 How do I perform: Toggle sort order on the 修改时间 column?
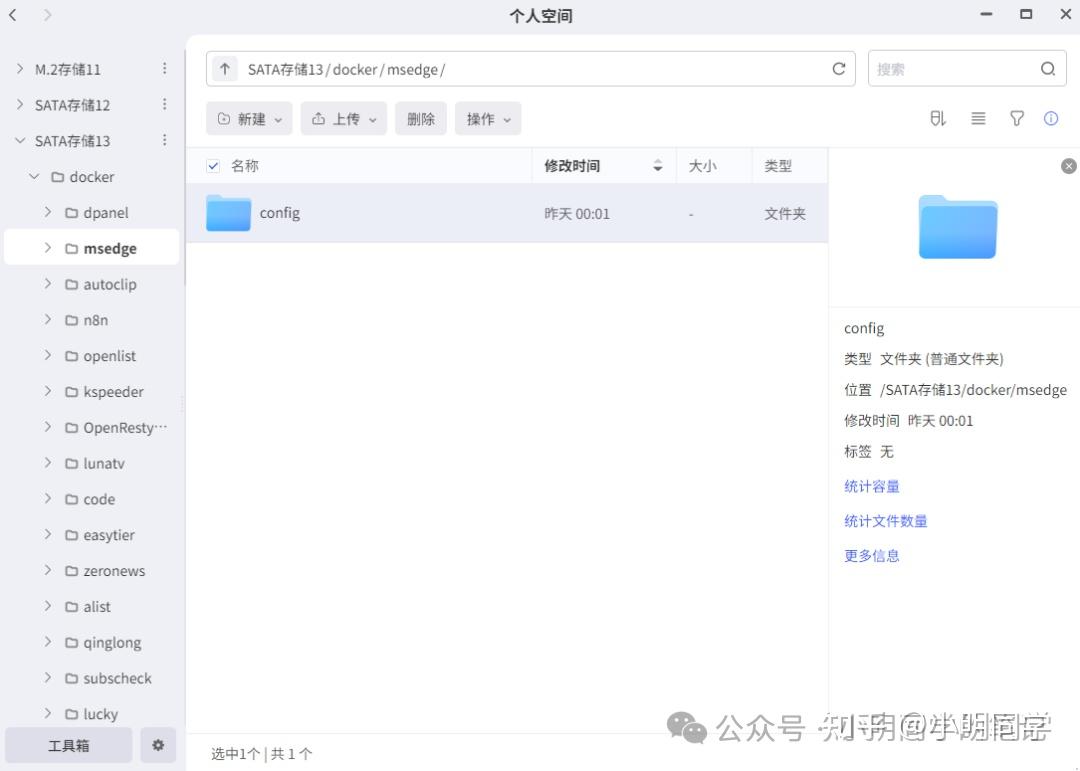[657, 165]
